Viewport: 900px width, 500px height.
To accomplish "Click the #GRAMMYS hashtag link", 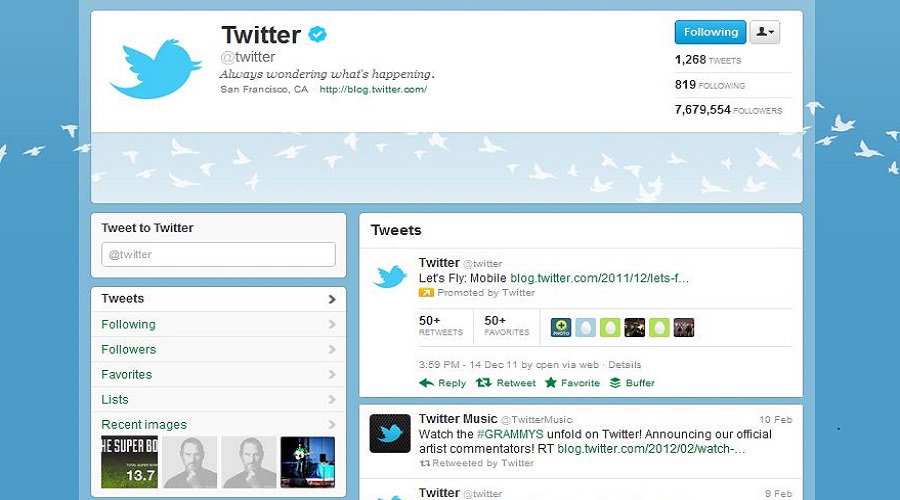I will coord(510,434).
